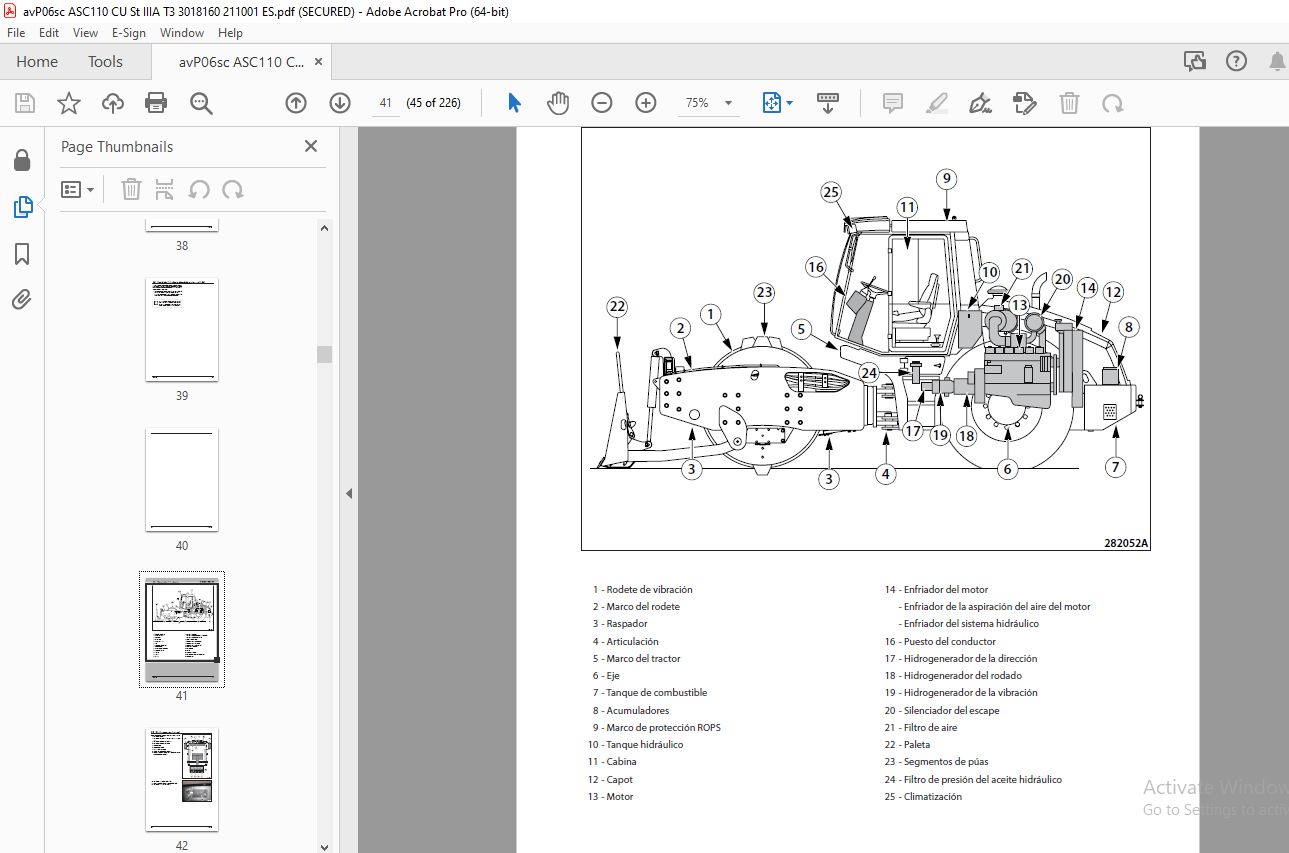Select the highlight text pen tool
The image size is (1289, 853).
pos(937,103)
